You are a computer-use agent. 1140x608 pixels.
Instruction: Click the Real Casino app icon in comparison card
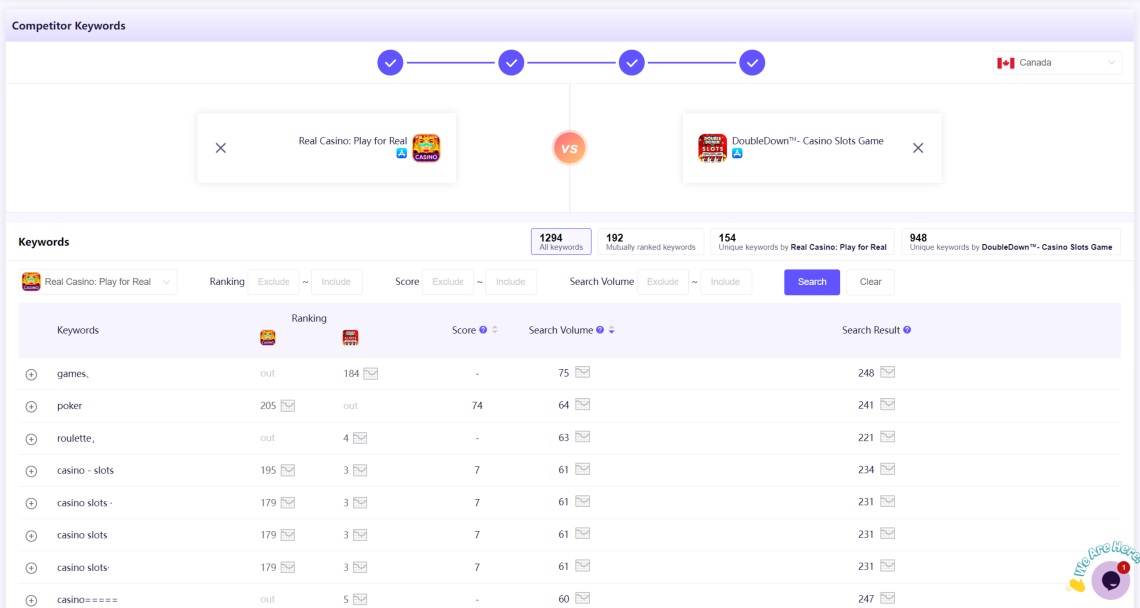(x=426, y=148)
